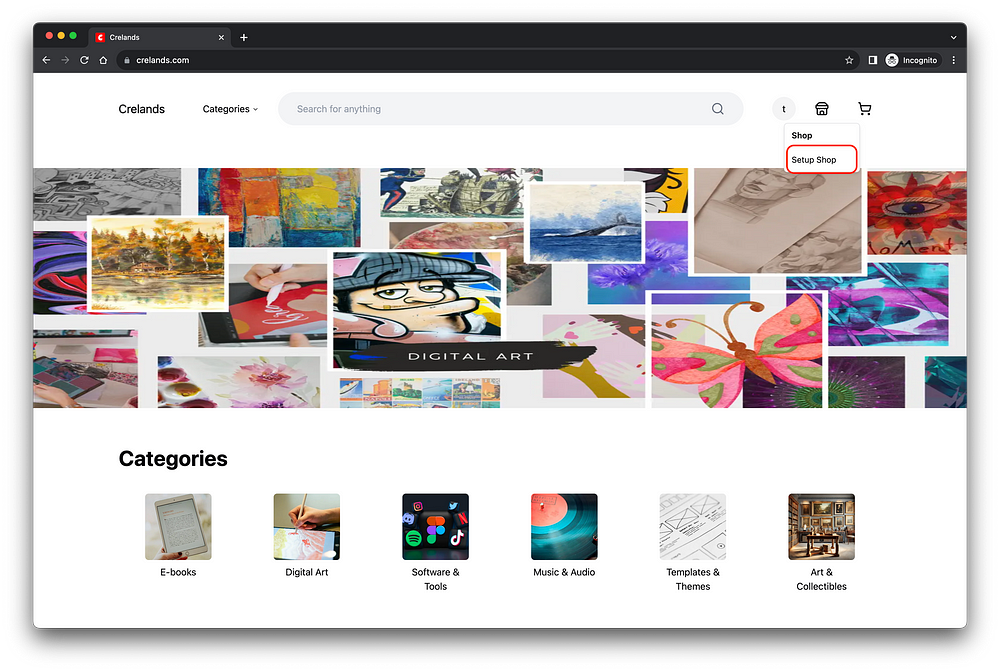Click the Templates & Themes label
Screen dimensions: 1000x672
point(693,580)
